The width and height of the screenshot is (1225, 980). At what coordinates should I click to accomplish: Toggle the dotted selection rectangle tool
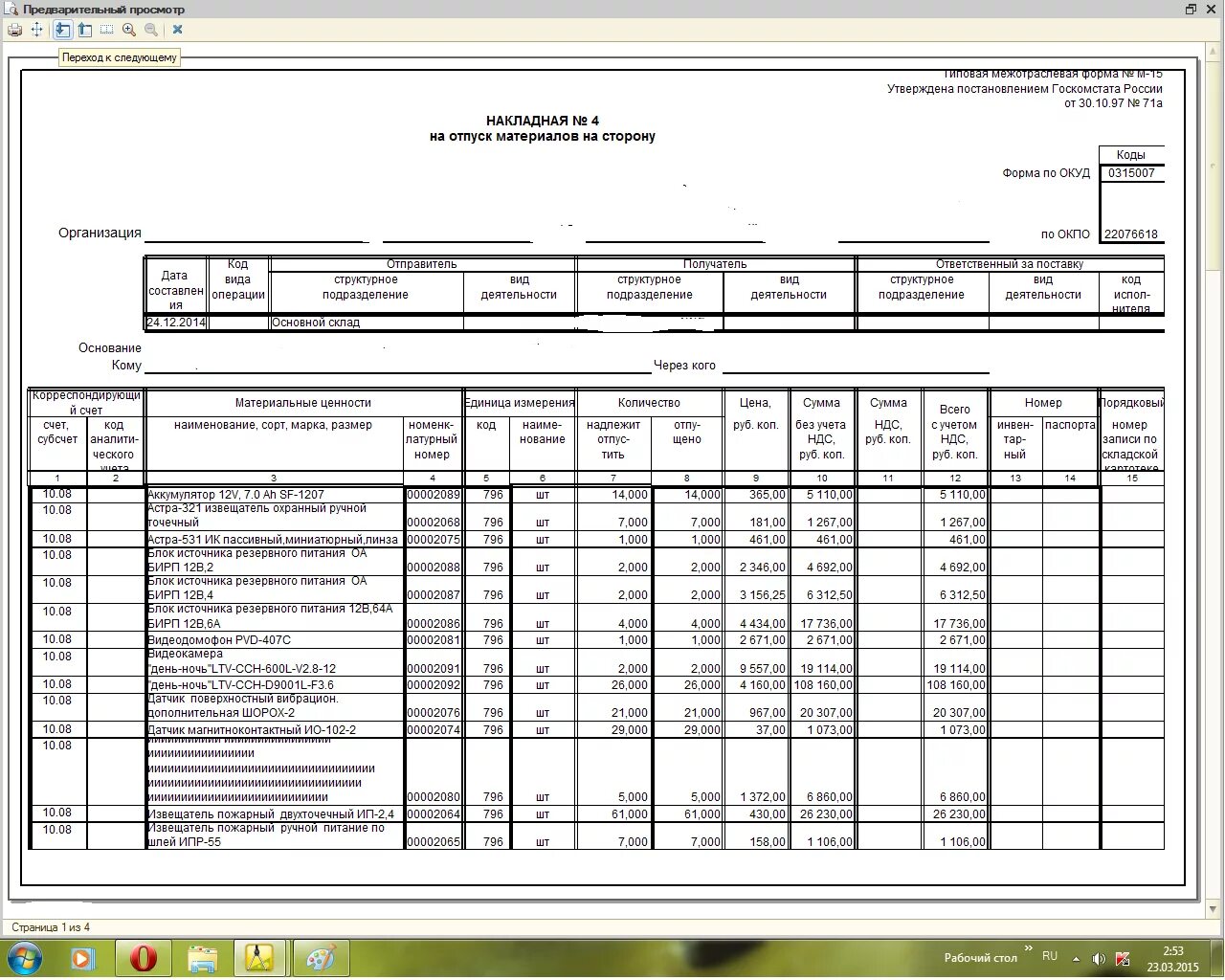(107, 30)
